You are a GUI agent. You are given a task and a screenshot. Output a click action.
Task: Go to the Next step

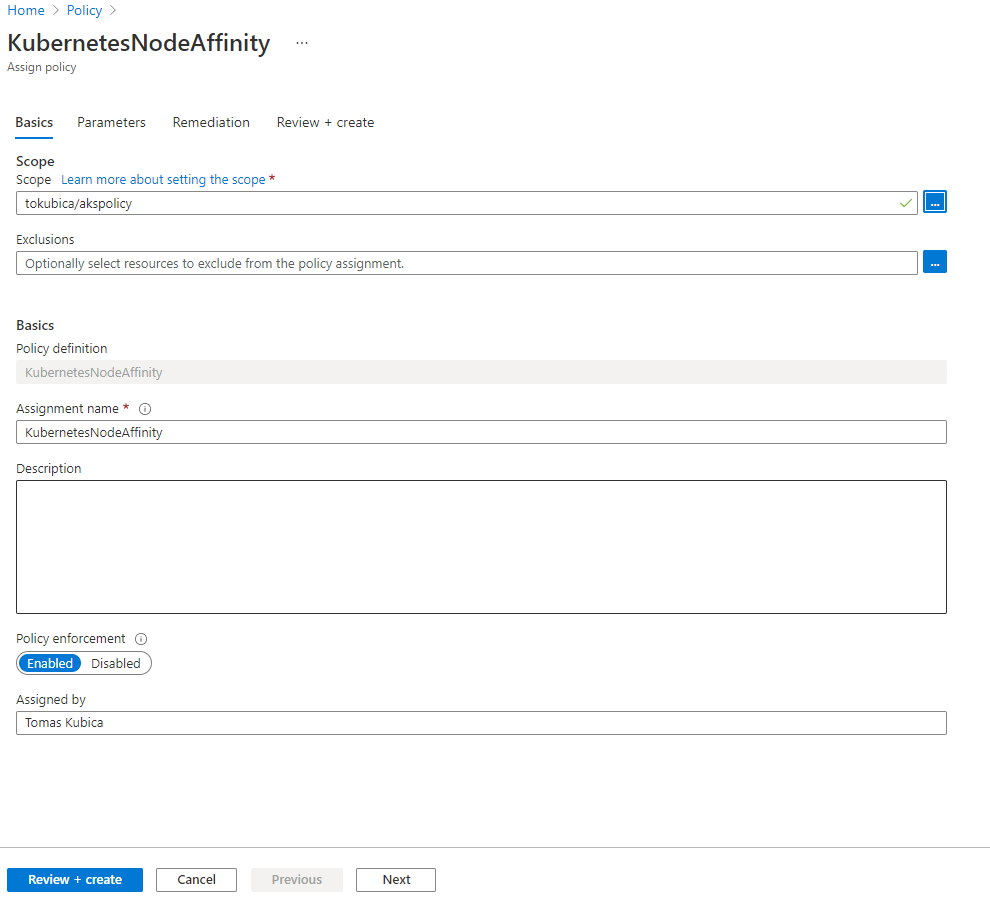396,880
